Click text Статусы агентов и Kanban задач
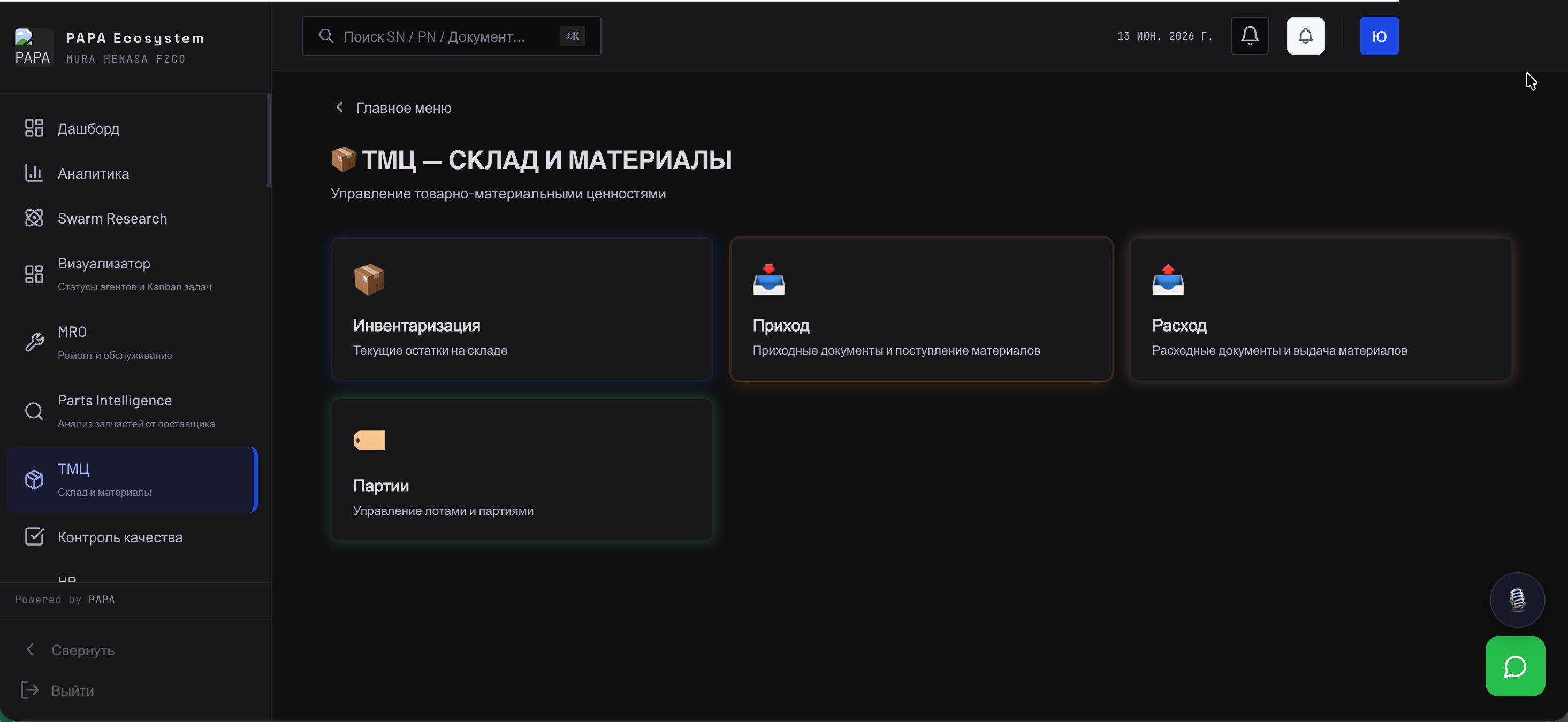This screenshot has height=722, width=1568. coord(134,287)
